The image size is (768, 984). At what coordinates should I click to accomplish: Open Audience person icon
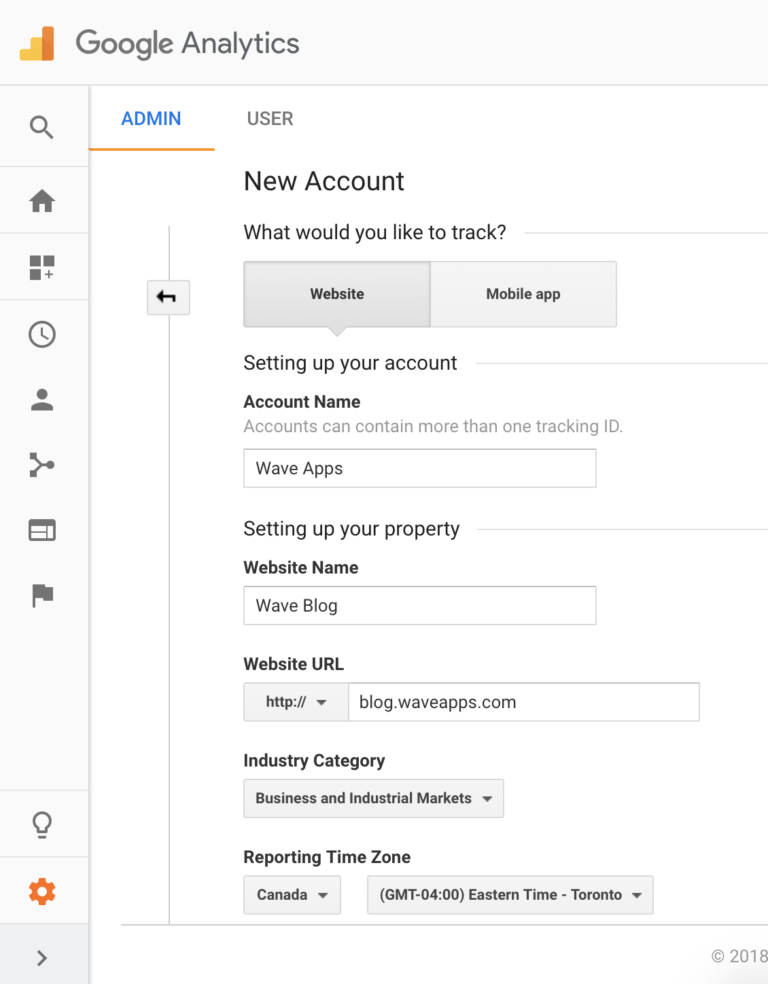click(x=42, y=400)
